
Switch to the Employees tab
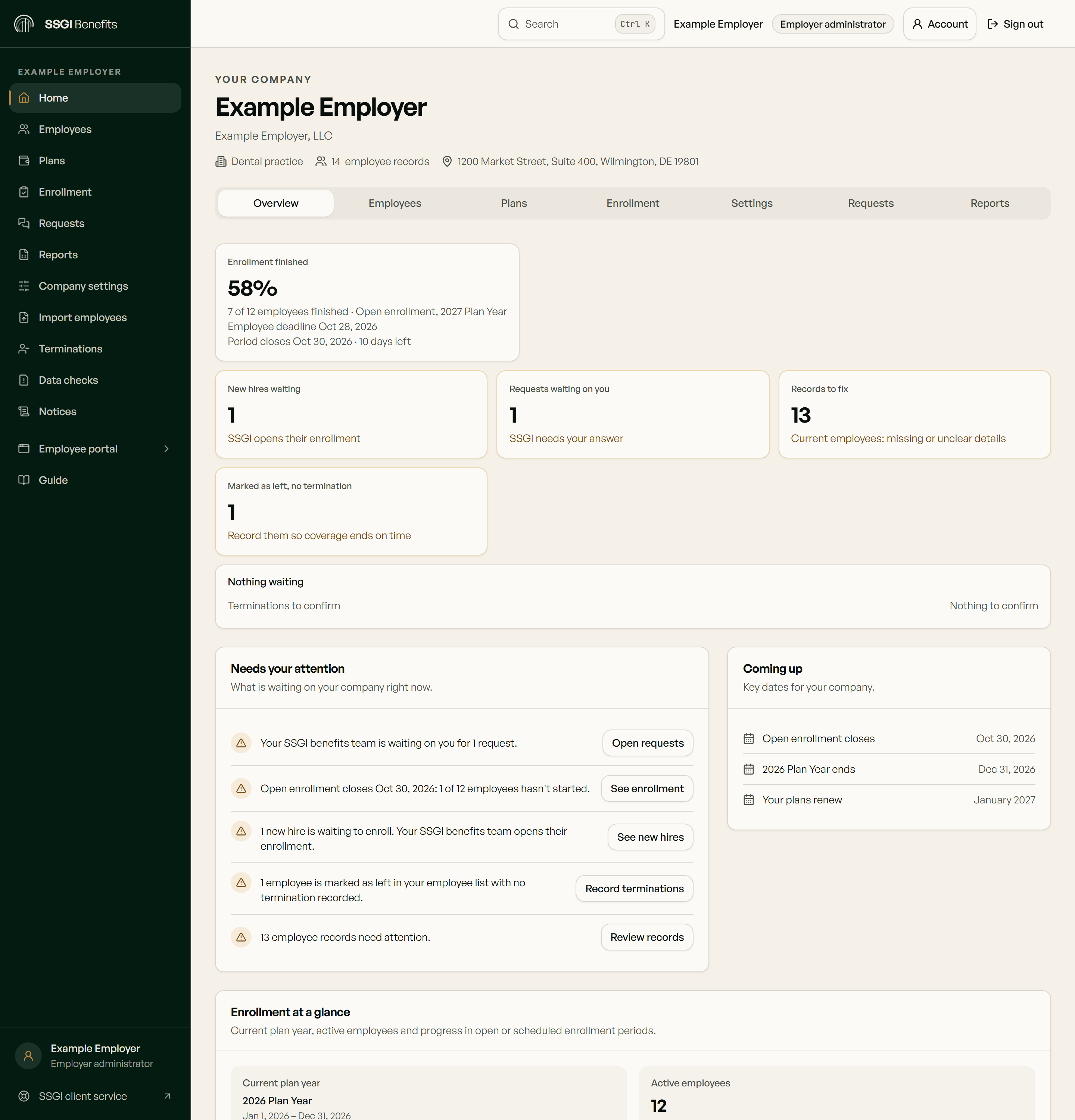395,203
